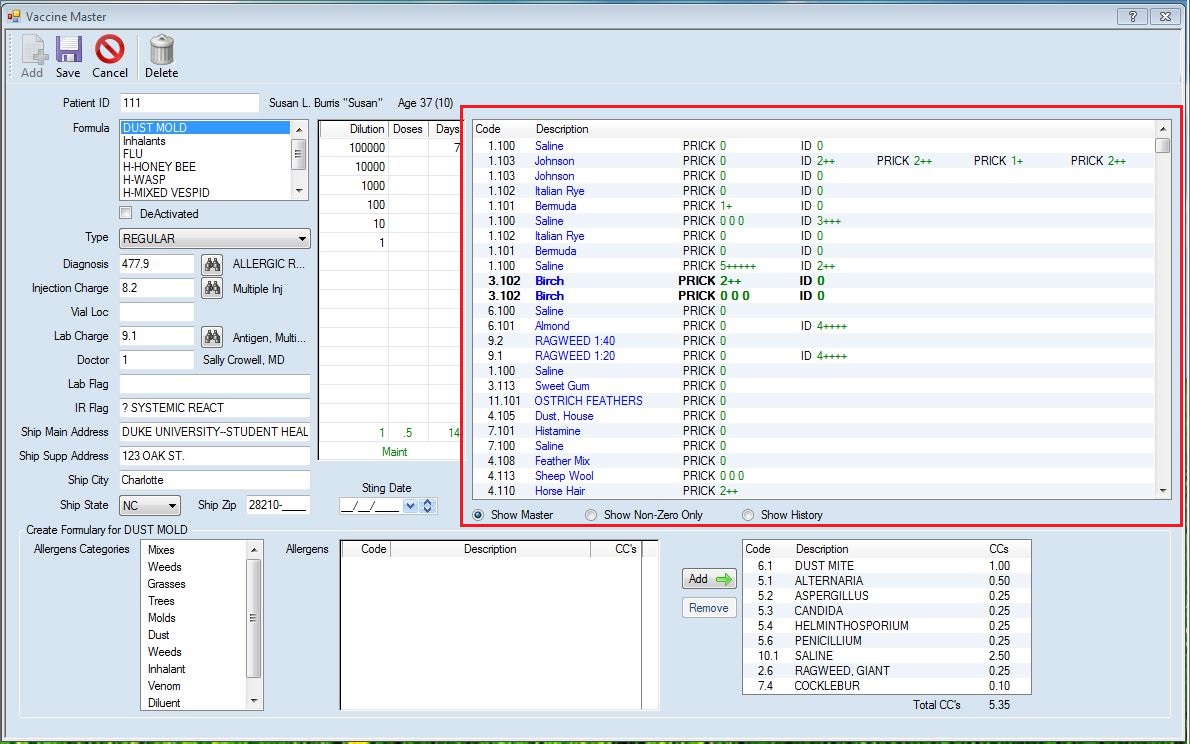
Task: Click the Delete trash can icon
Action: coord(161,50)
